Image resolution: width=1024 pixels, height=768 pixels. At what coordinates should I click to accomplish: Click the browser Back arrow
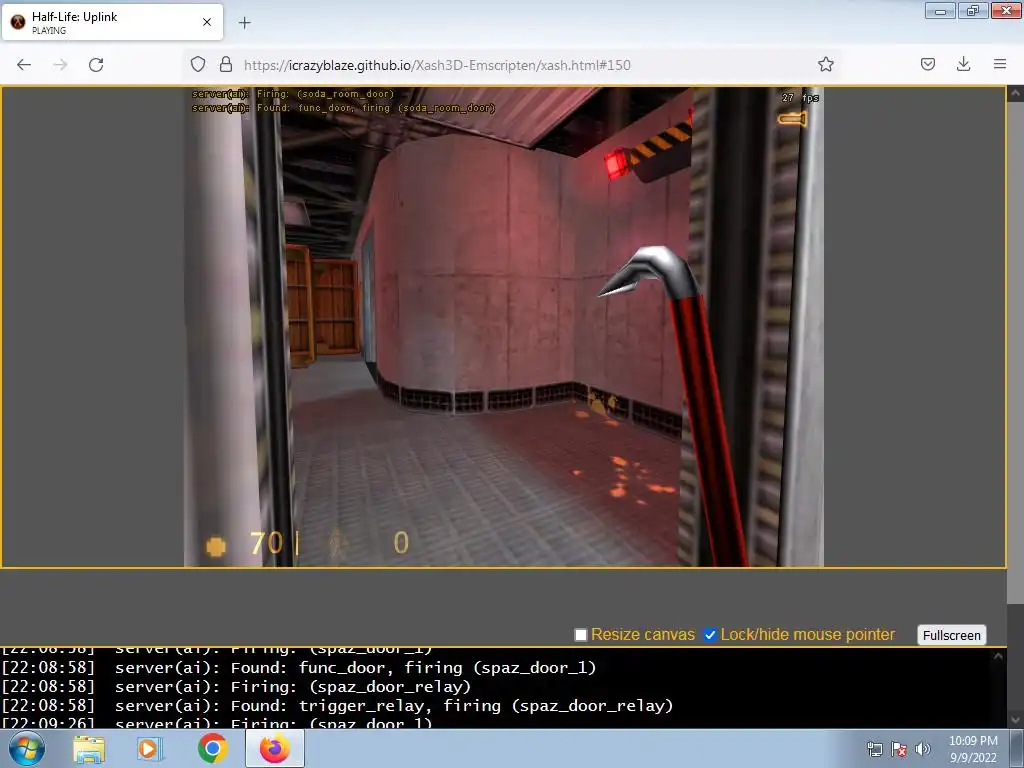point(24,65)
